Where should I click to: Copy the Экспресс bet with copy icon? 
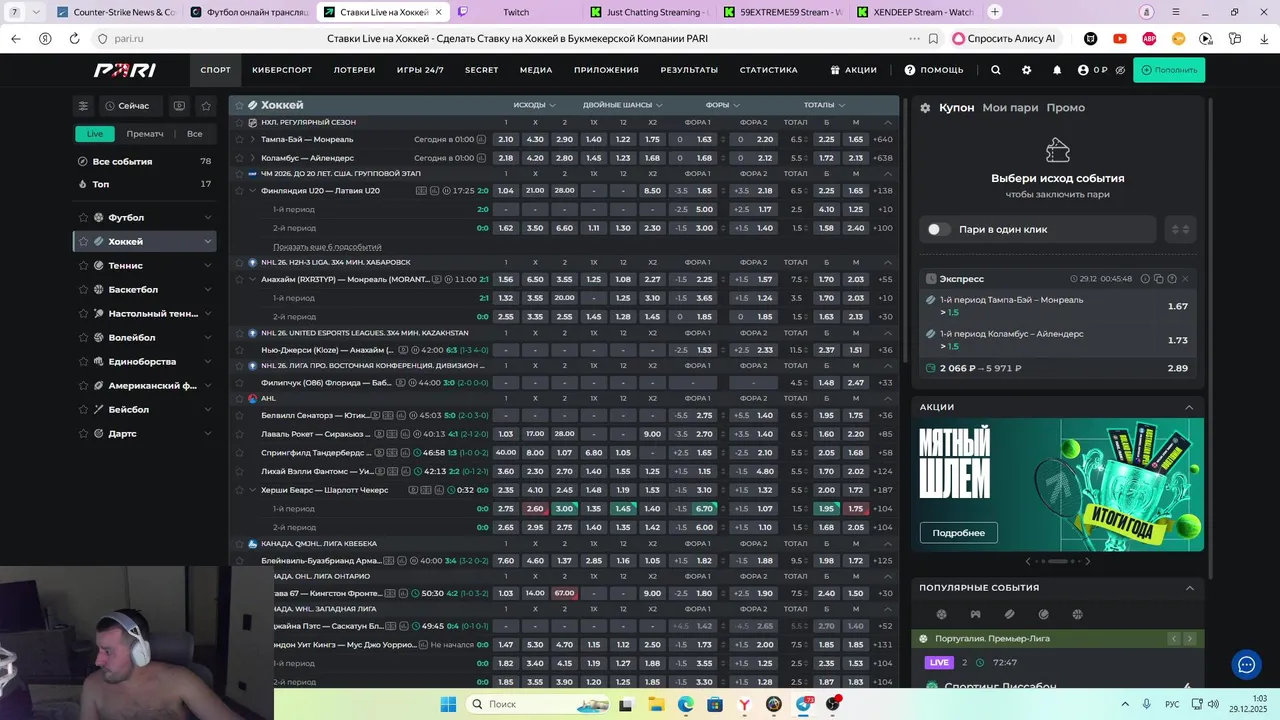click(x=1158, y=279)
